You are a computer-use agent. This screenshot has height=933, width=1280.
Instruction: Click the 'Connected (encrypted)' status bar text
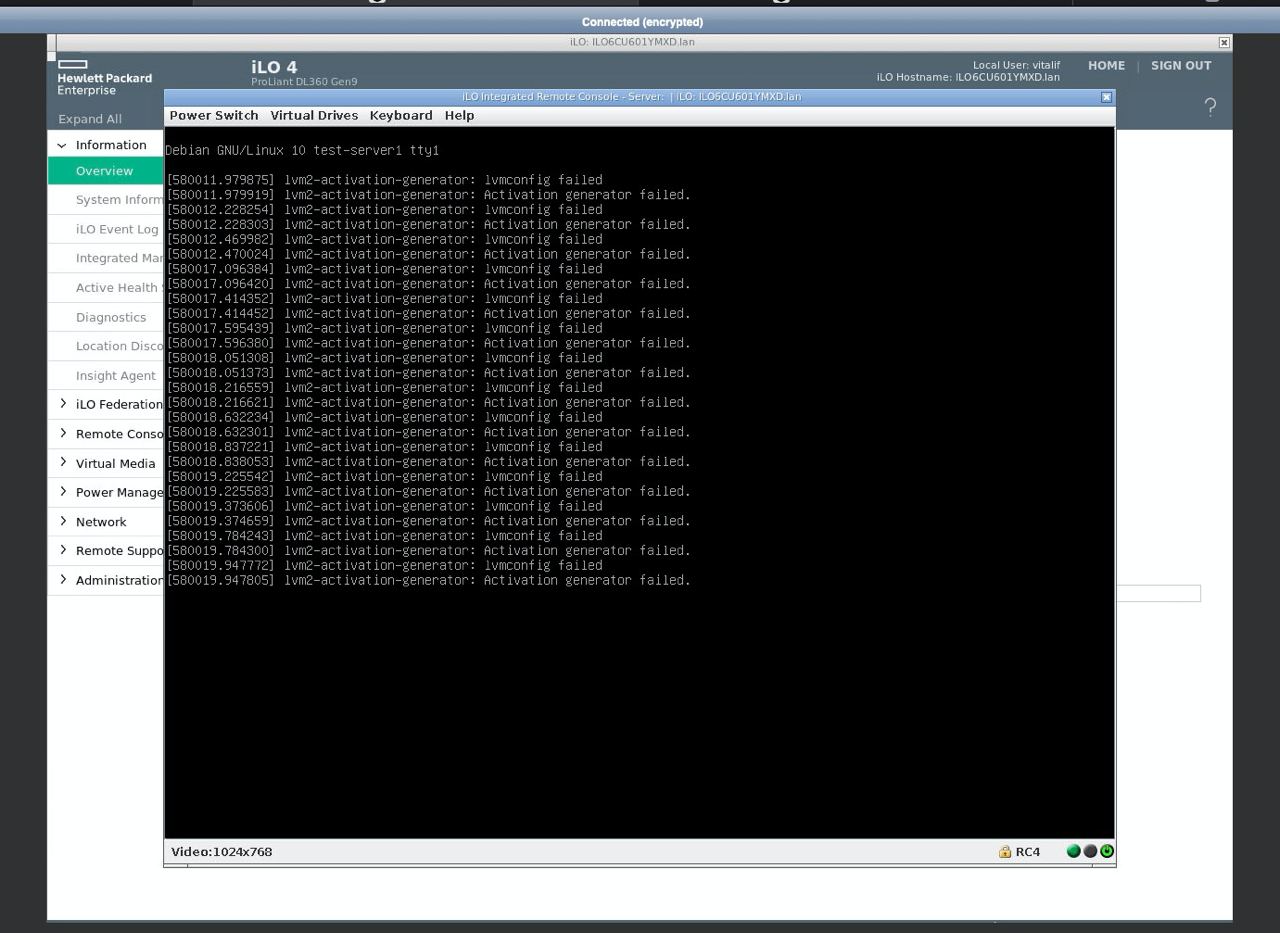[642, 22]
